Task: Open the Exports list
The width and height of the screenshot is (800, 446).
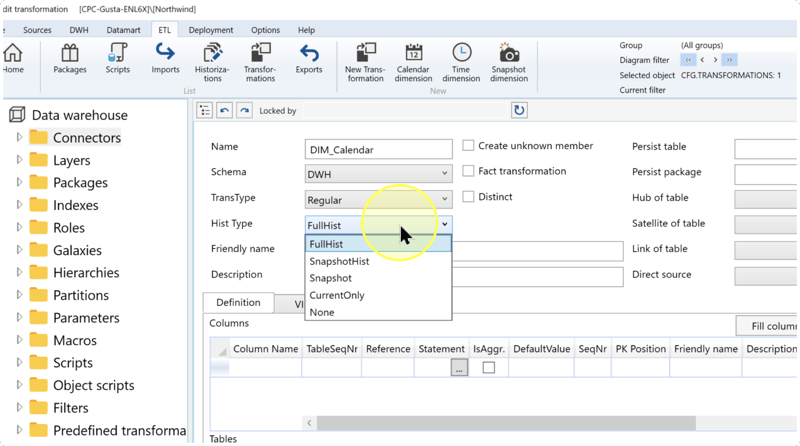Action: tap(309, 58)
